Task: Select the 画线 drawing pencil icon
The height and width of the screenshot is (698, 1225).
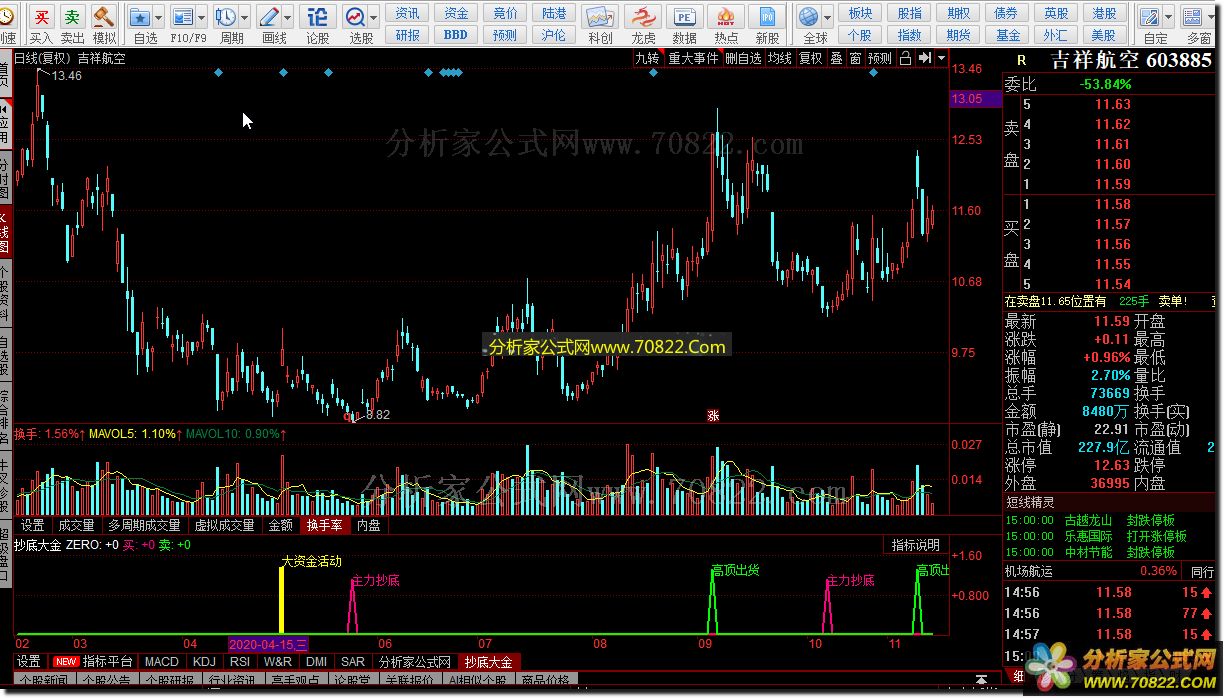Action: click(269, 17)
